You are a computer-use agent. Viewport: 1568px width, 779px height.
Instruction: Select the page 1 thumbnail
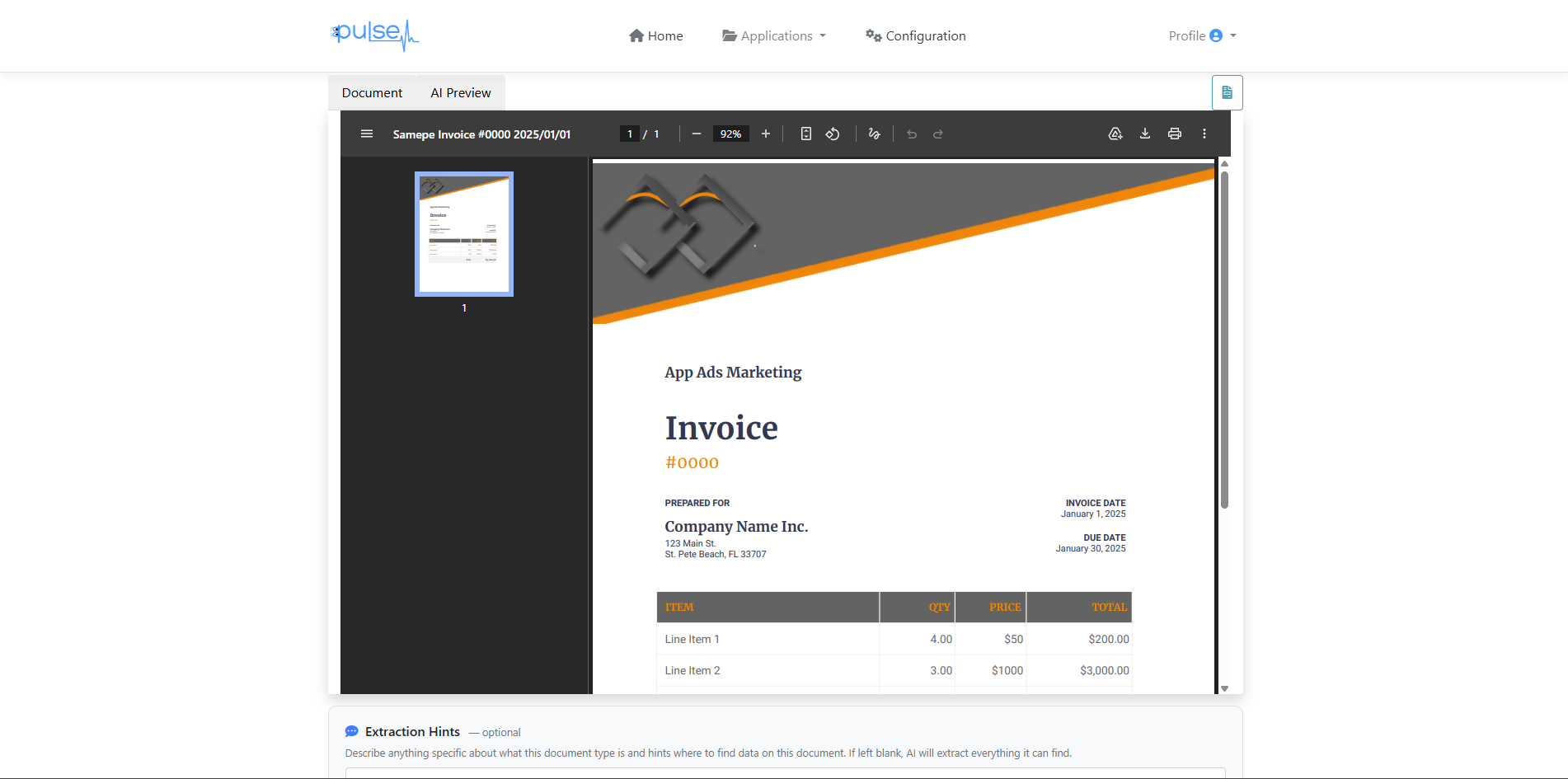point(463,233)
